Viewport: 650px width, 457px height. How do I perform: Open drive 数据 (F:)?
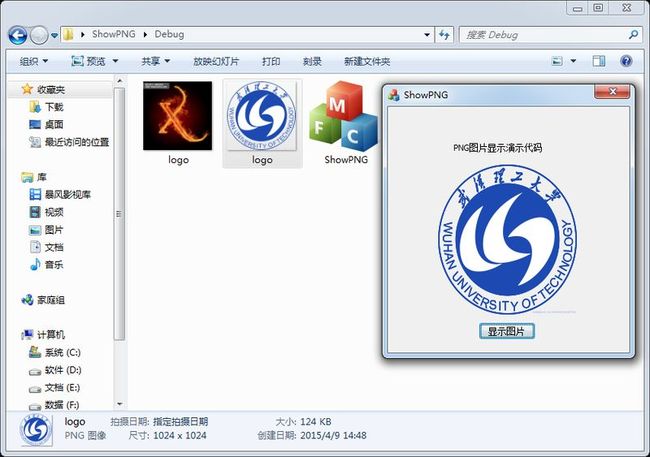(x=63, y=405)
